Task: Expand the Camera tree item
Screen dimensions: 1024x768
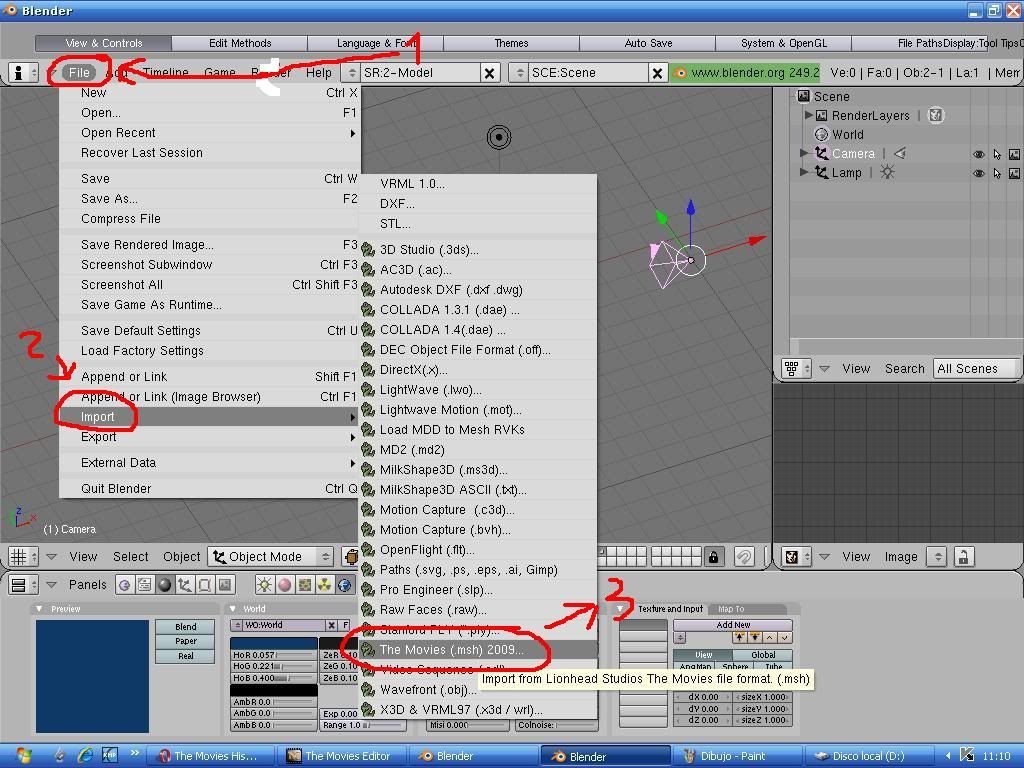Action: pyautogui.click(x=804, y=153)
